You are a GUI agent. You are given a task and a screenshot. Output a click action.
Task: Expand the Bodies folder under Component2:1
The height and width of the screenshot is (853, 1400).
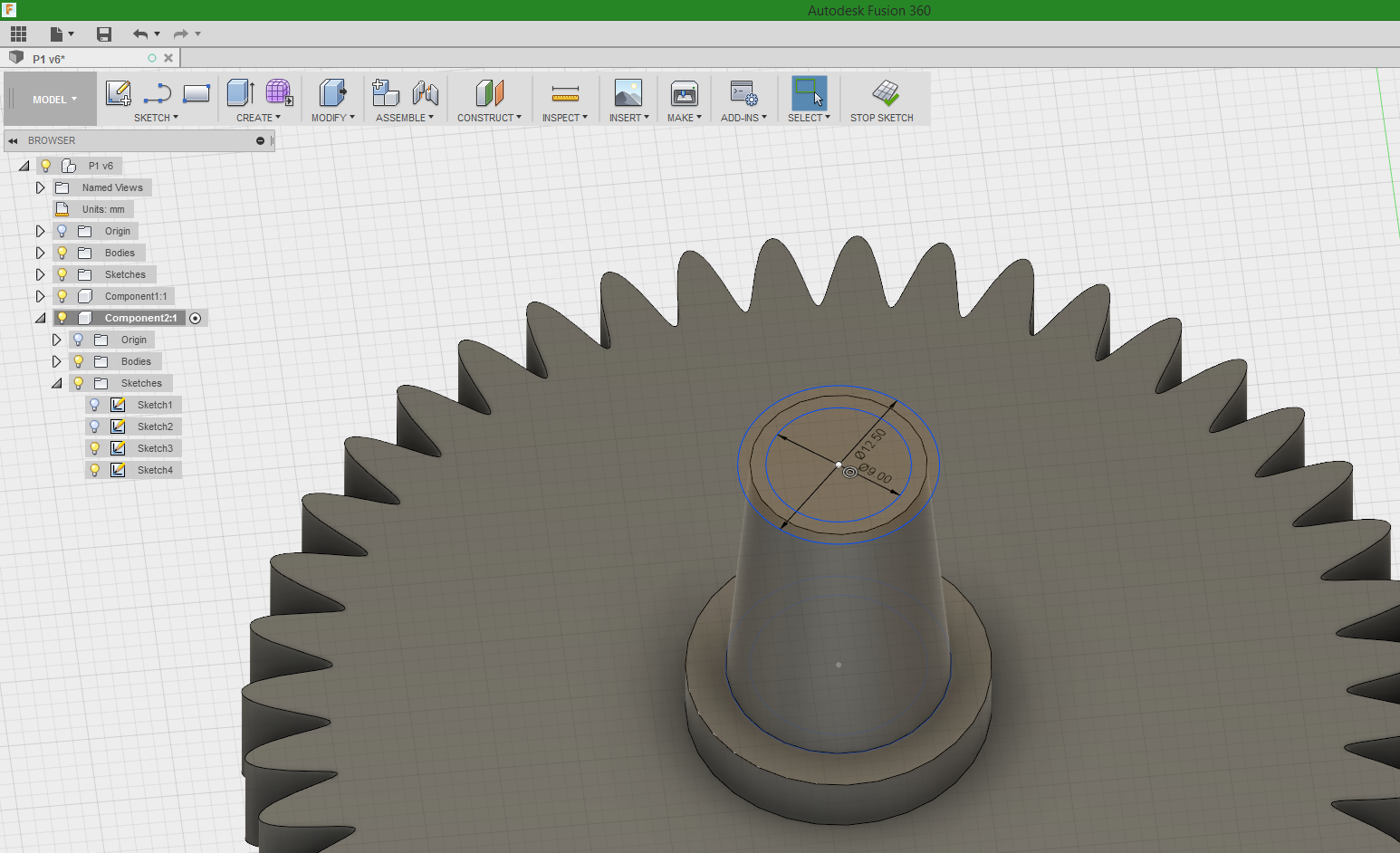(56, 361)
